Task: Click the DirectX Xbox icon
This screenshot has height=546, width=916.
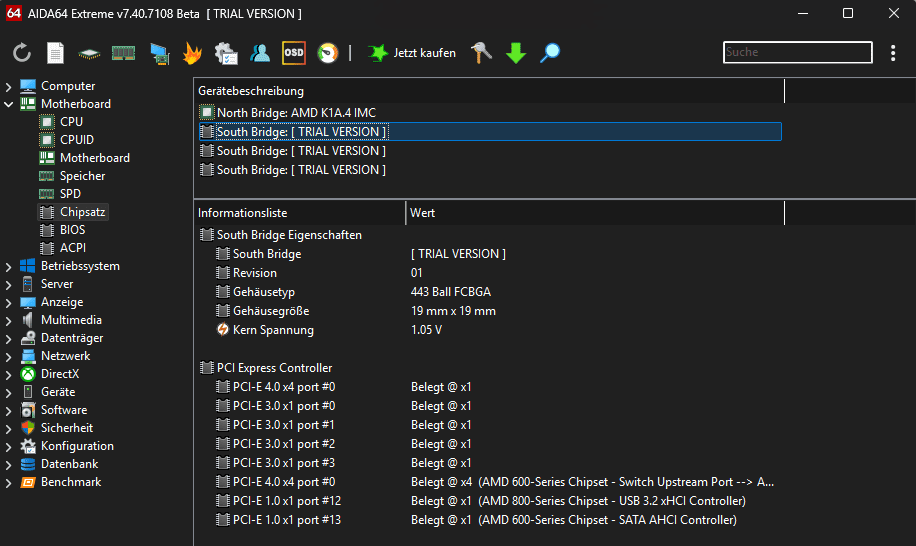Action: 27,374
